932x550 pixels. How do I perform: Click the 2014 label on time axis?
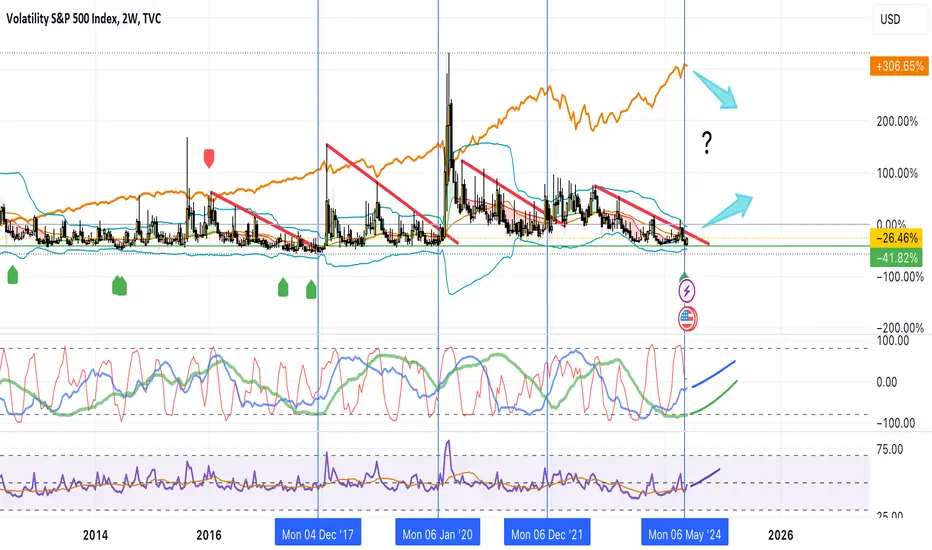pyautogui.click(x=95, y=535)
